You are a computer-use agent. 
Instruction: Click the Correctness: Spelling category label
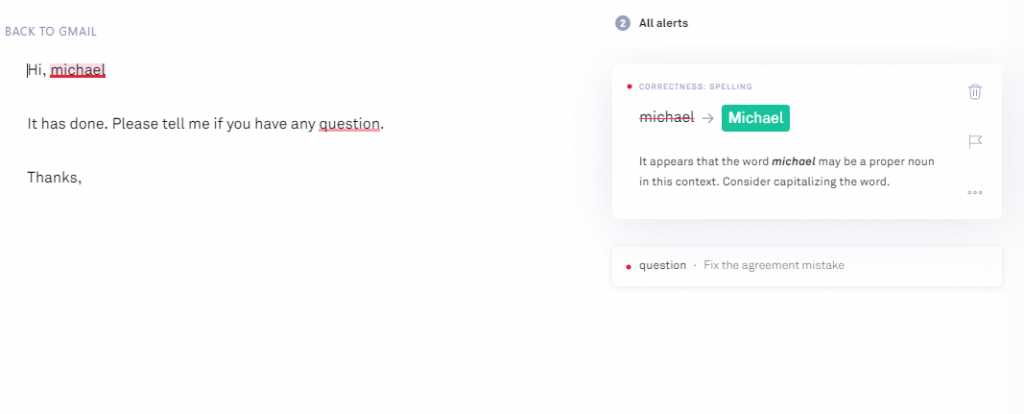696,86
